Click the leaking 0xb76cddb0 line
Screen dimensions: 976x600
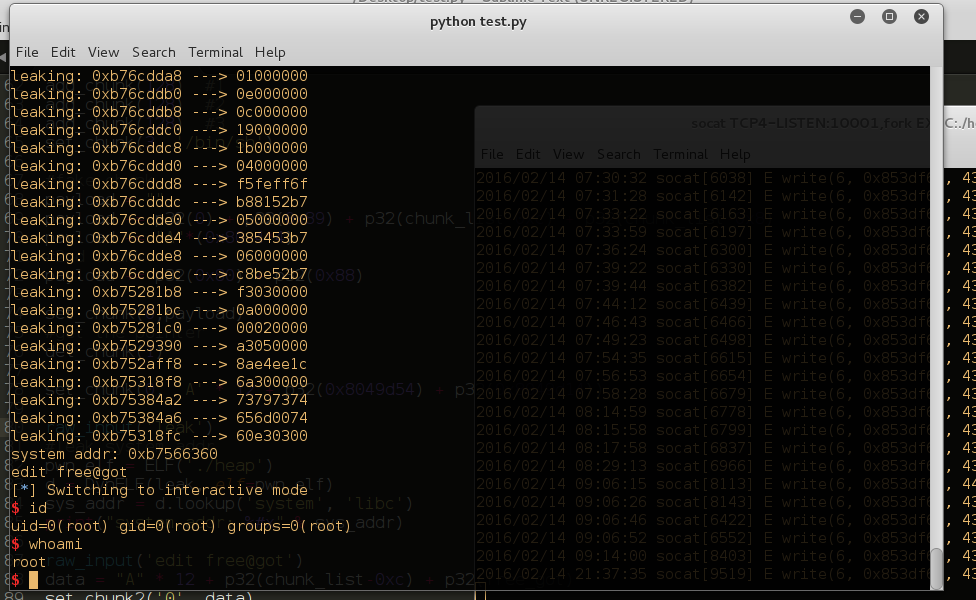(159, 94)
